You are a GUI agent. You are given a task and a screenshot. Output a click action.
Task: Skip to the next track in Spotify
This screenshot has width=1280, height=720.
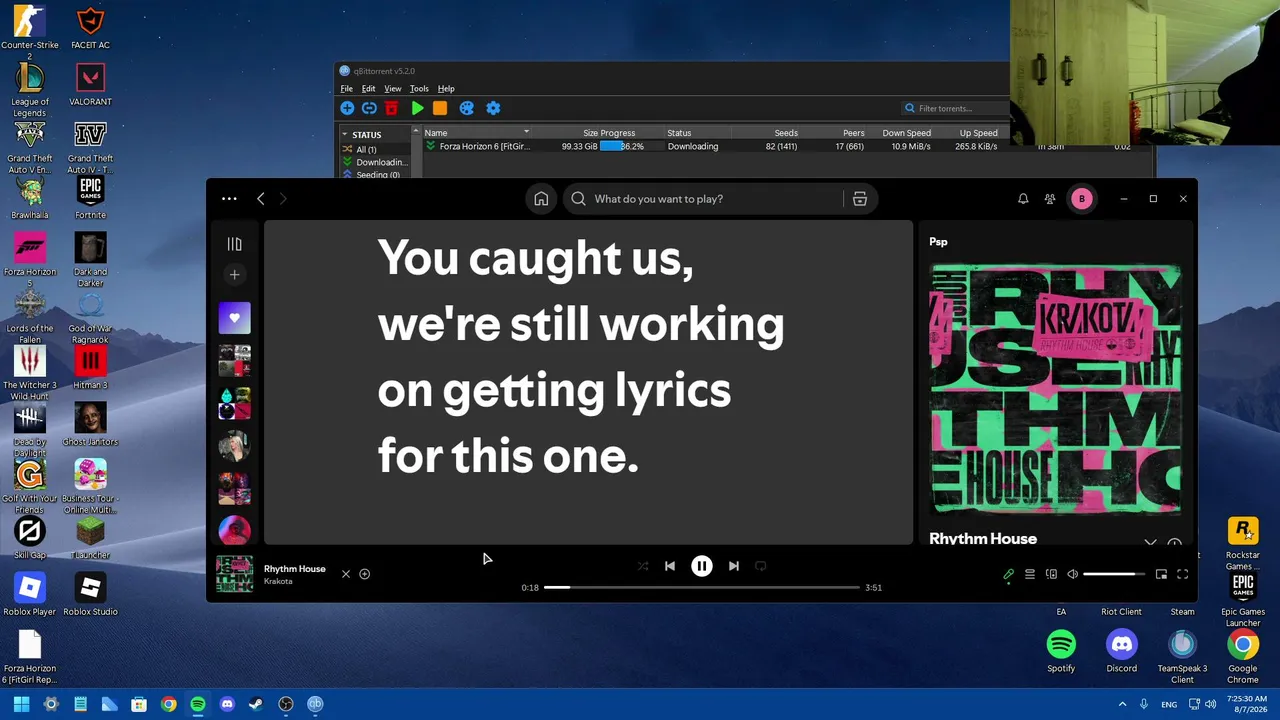coord(734,566)
